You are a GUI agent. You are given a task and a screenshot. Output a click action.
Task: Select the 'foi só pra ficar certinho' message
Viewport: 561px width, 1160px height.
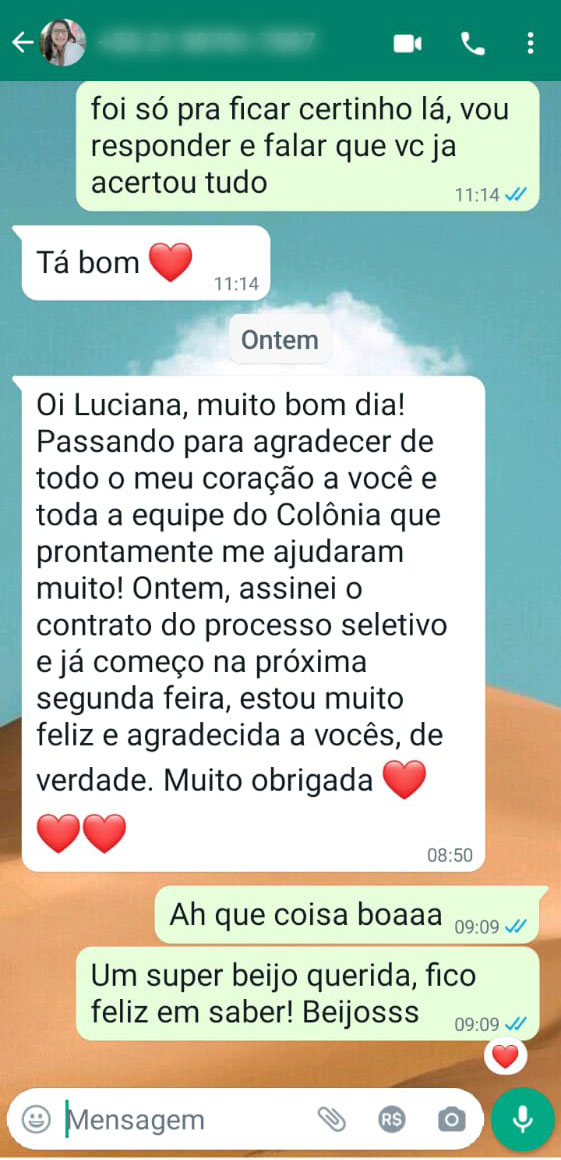click(308, 146)
